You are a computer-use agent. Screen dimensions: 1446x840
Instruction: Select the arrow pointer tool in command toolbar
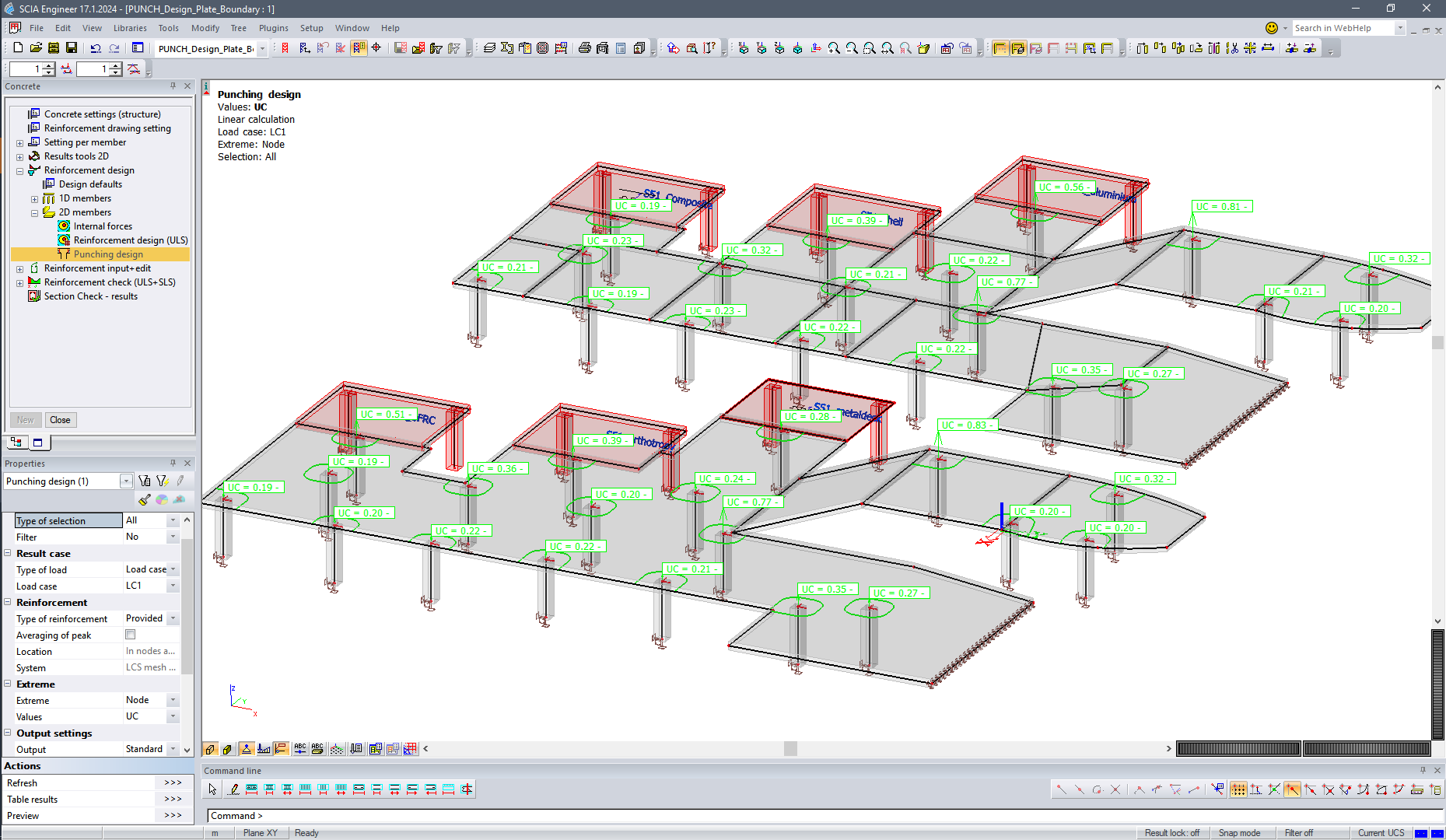coord(212,789)
